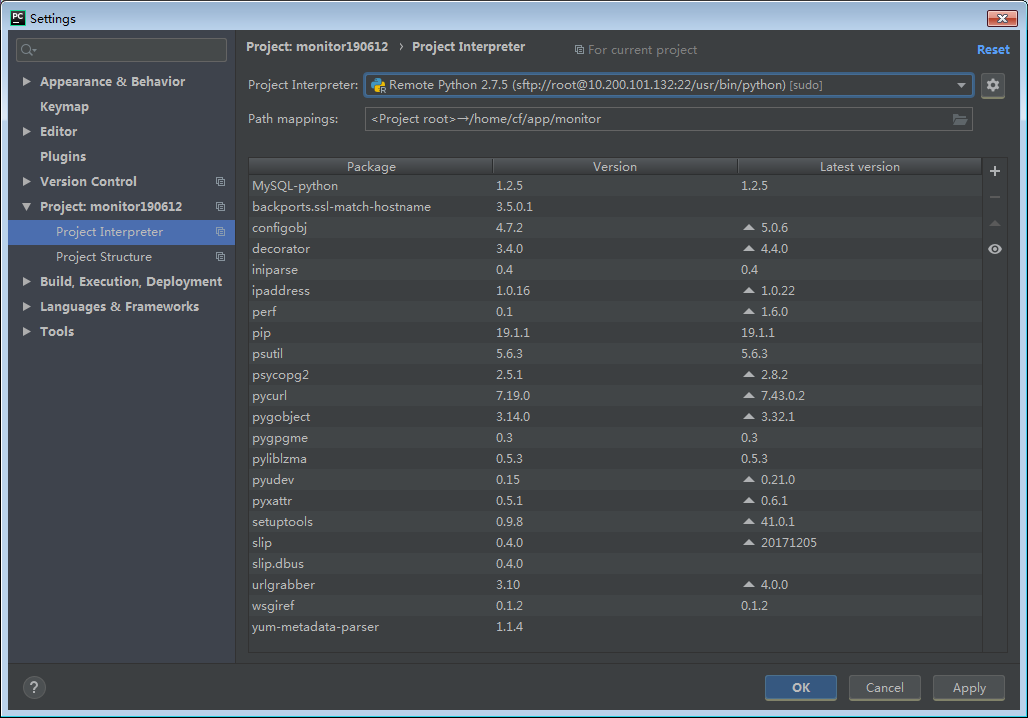Click the Path mappings field
1028x718 pixels.
669,119
